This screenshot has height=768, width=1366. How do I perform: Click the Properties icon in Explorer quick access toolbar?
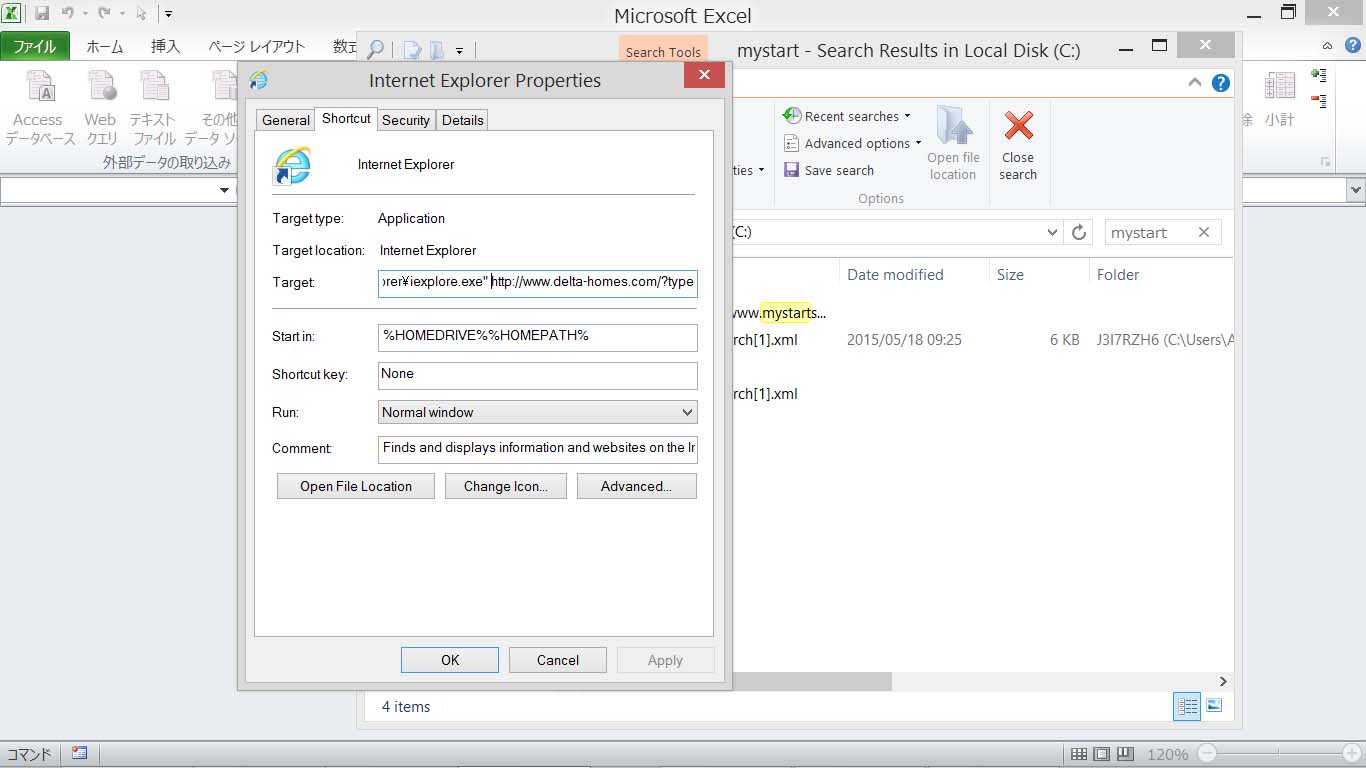[412, 50]
